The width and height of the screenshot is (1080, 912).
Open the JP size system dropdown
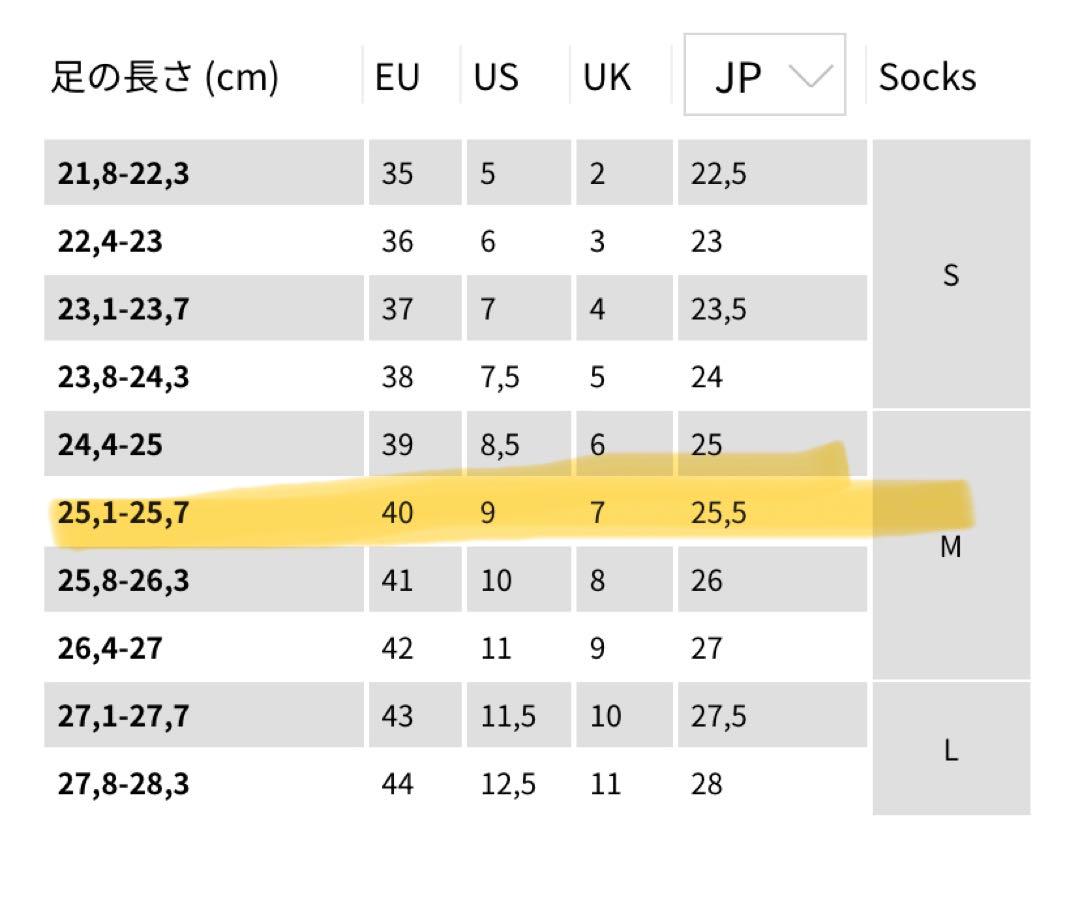click(x=765, y=74)
